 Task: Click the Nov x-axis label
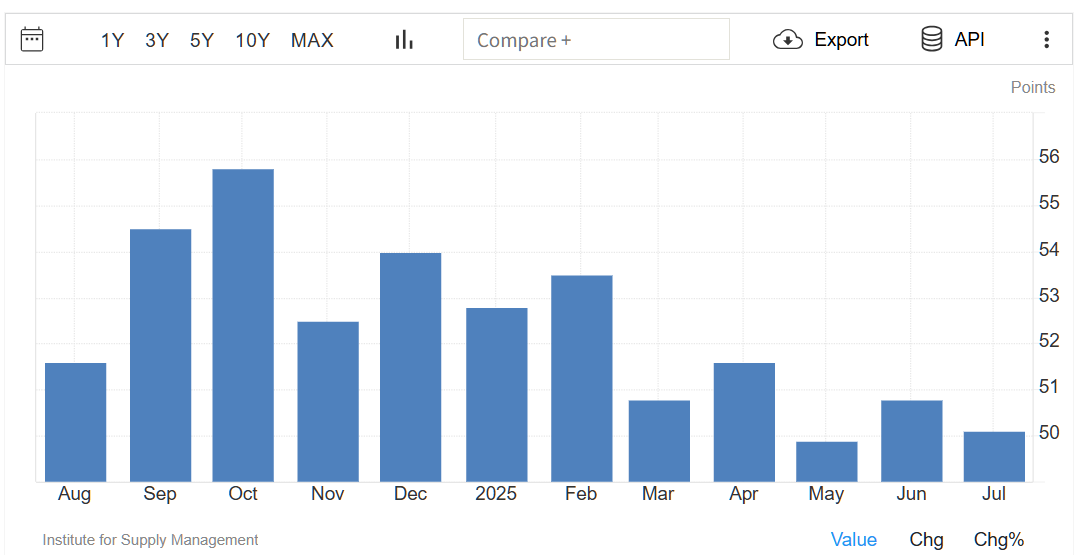pos(327,494)
